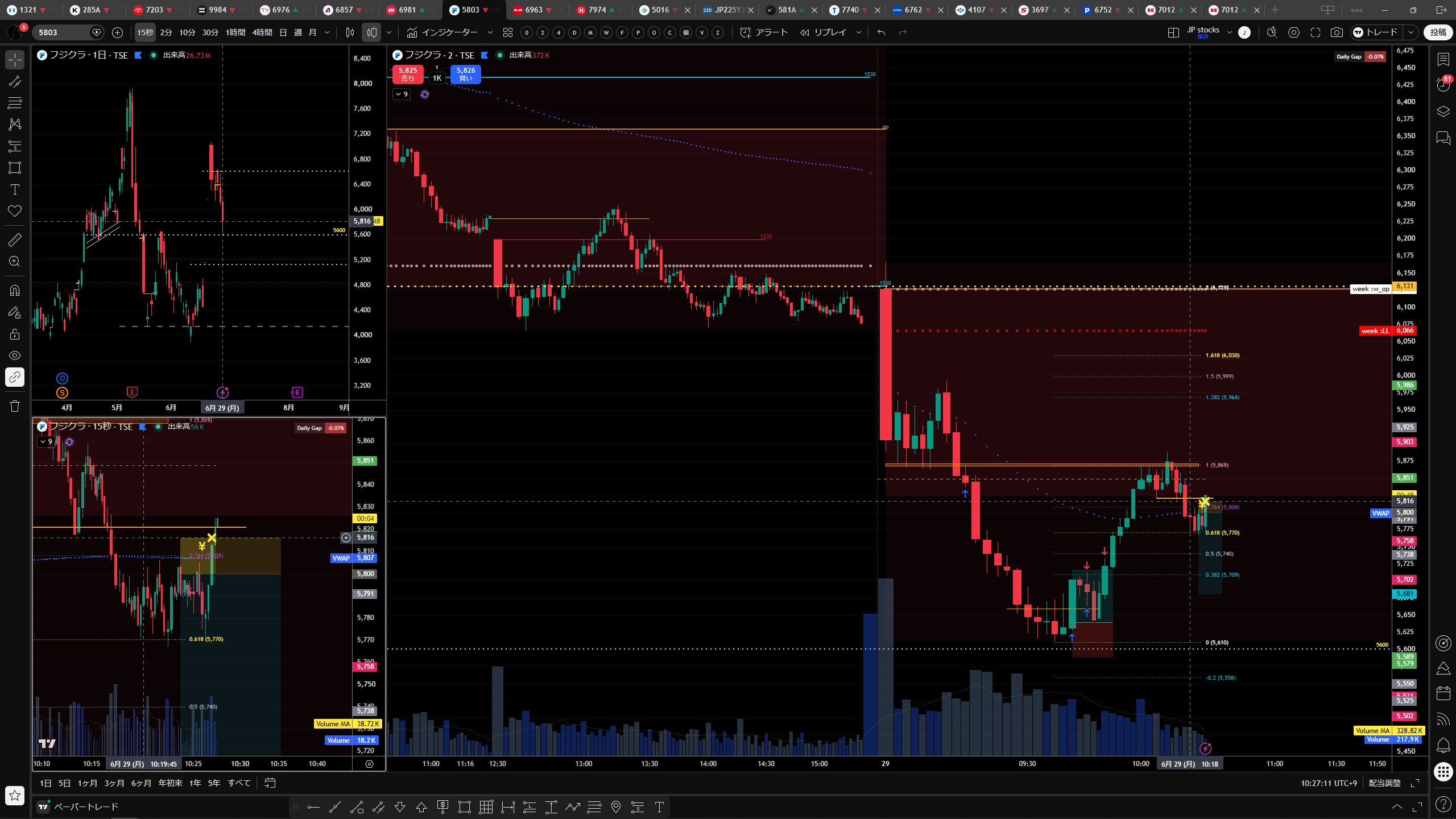Click the magnet mode icon
This screenshot has height=819, width=1456.
click(15, 291)
